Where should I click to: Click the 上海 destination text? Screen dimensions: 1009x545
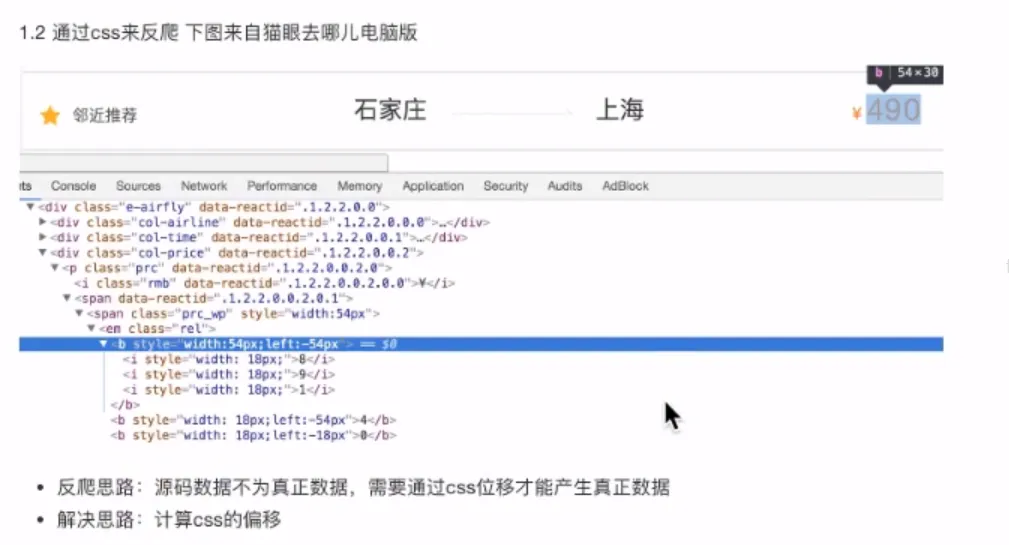tap(619, 110)
